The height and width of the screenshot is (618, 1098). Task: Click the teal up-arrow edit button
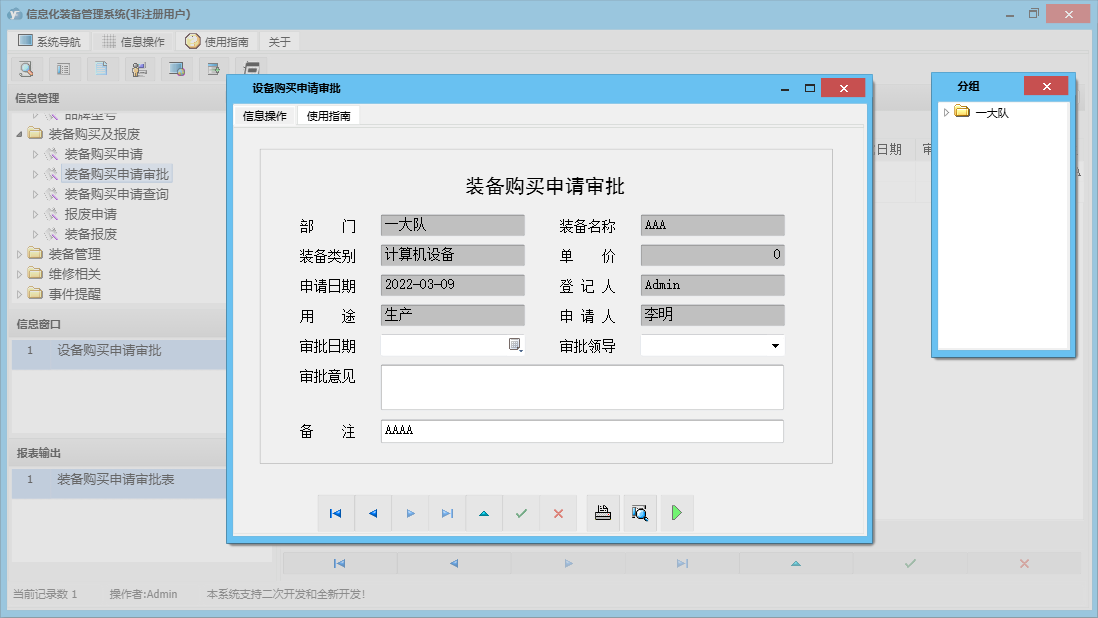point(484,513)
